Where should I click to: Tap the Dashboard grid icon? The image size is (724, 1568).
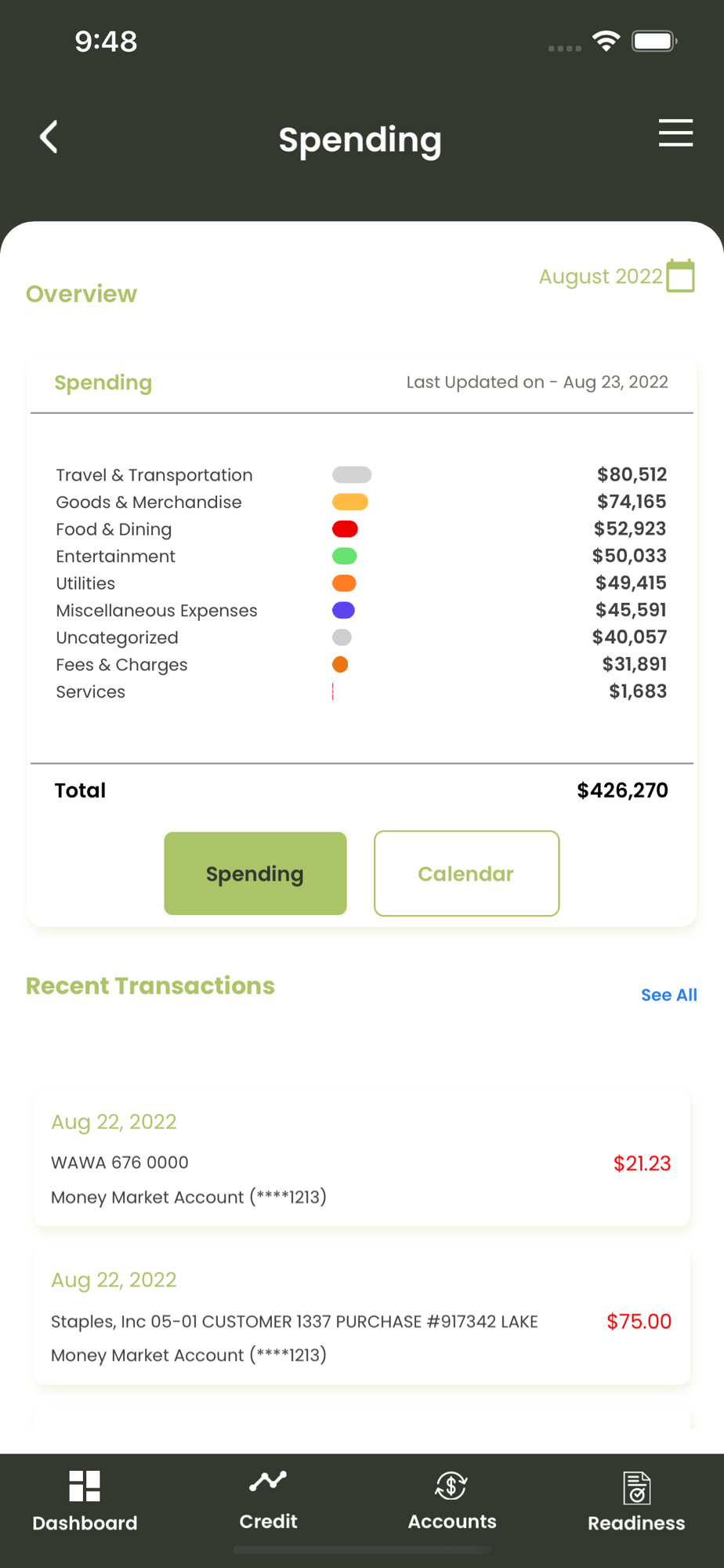click(x=85, y=1486)
